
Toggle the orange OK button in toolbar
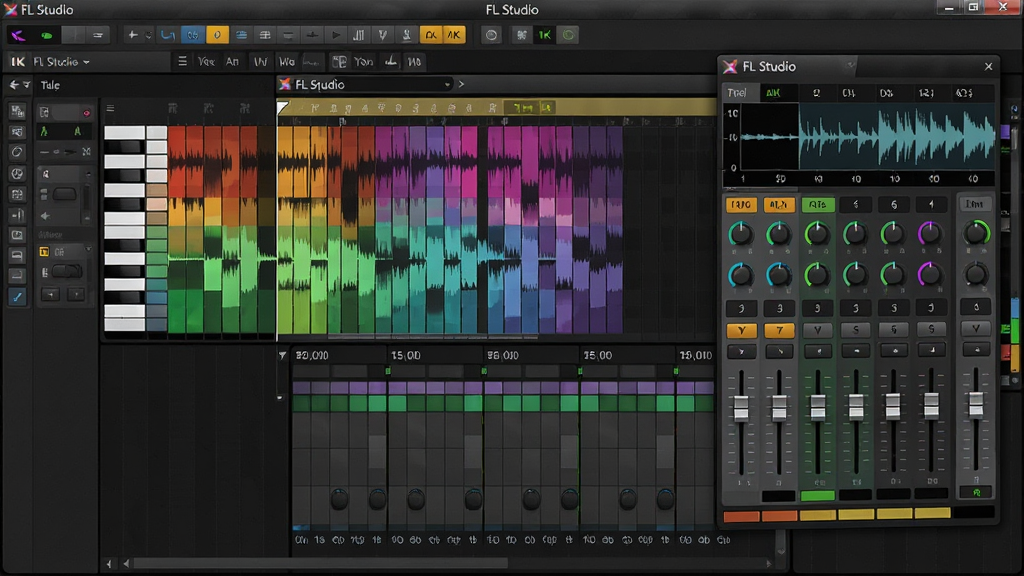[x=430, y=35]
